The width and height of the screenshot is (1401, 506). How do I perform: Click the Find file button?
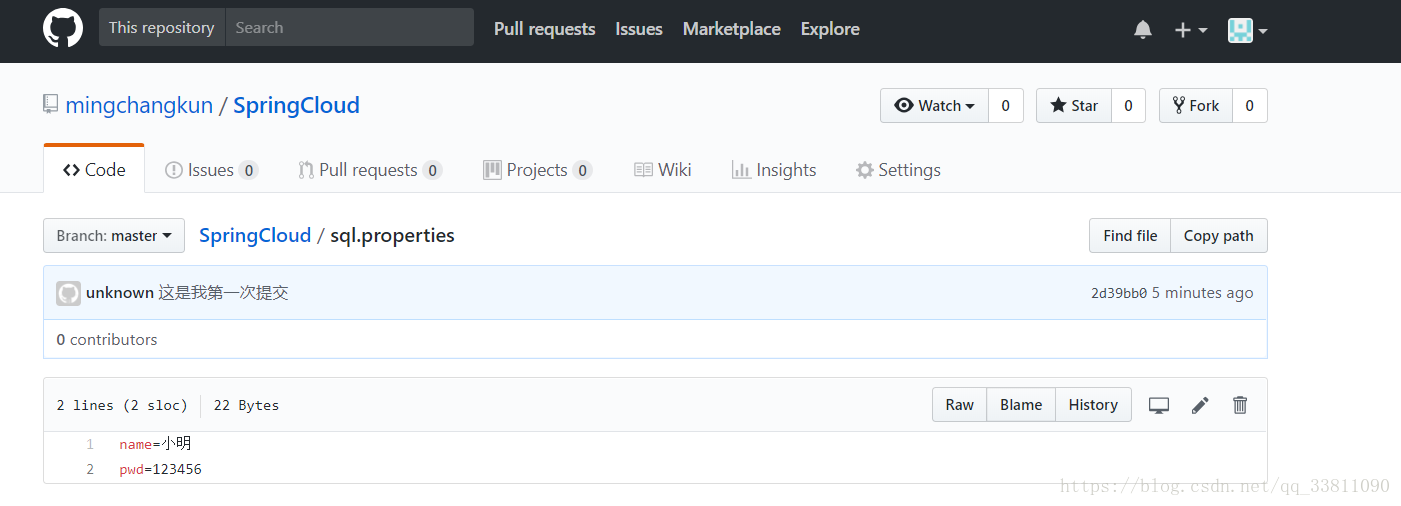click(1130, 236)
